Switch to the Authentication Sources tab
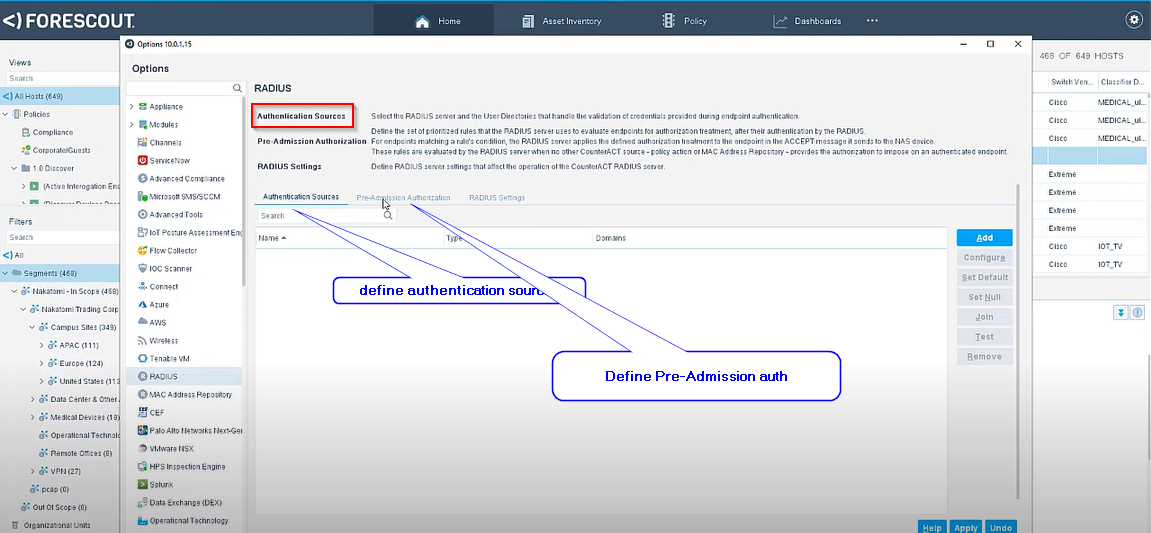 [301, 197]
